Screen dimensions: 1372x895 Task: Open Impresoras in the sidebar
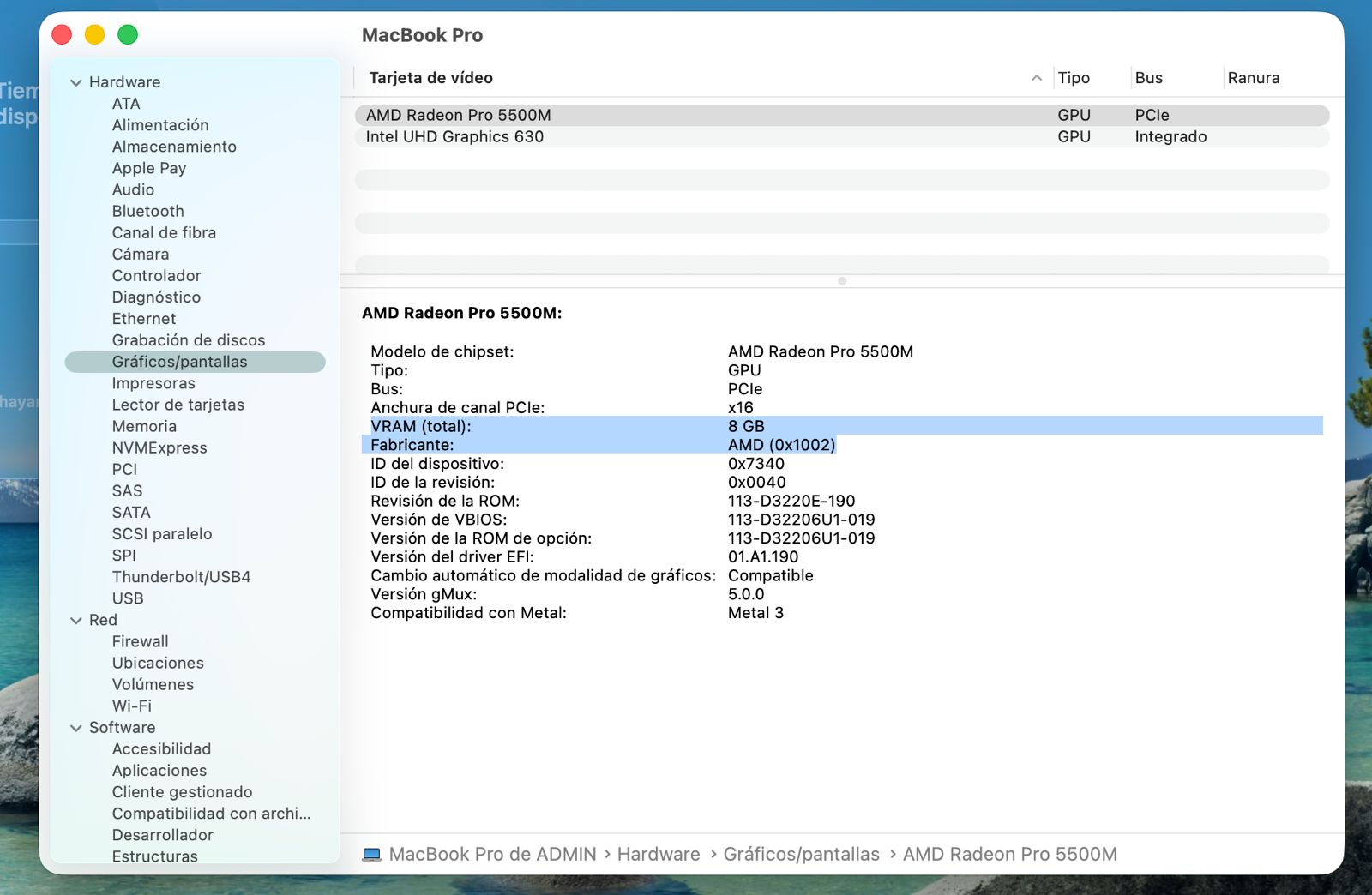[153, 383]
